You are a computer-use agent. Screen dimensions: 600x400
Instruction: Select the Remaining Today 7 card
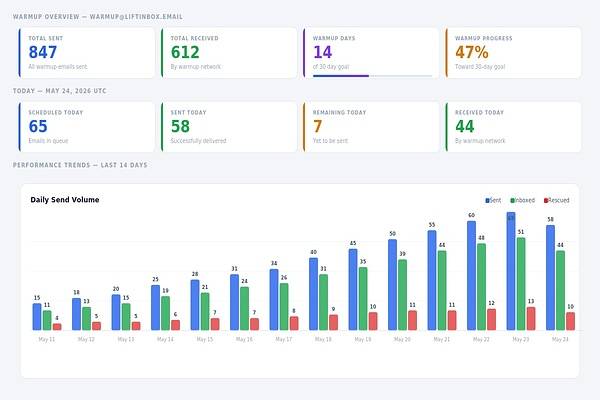371,127
